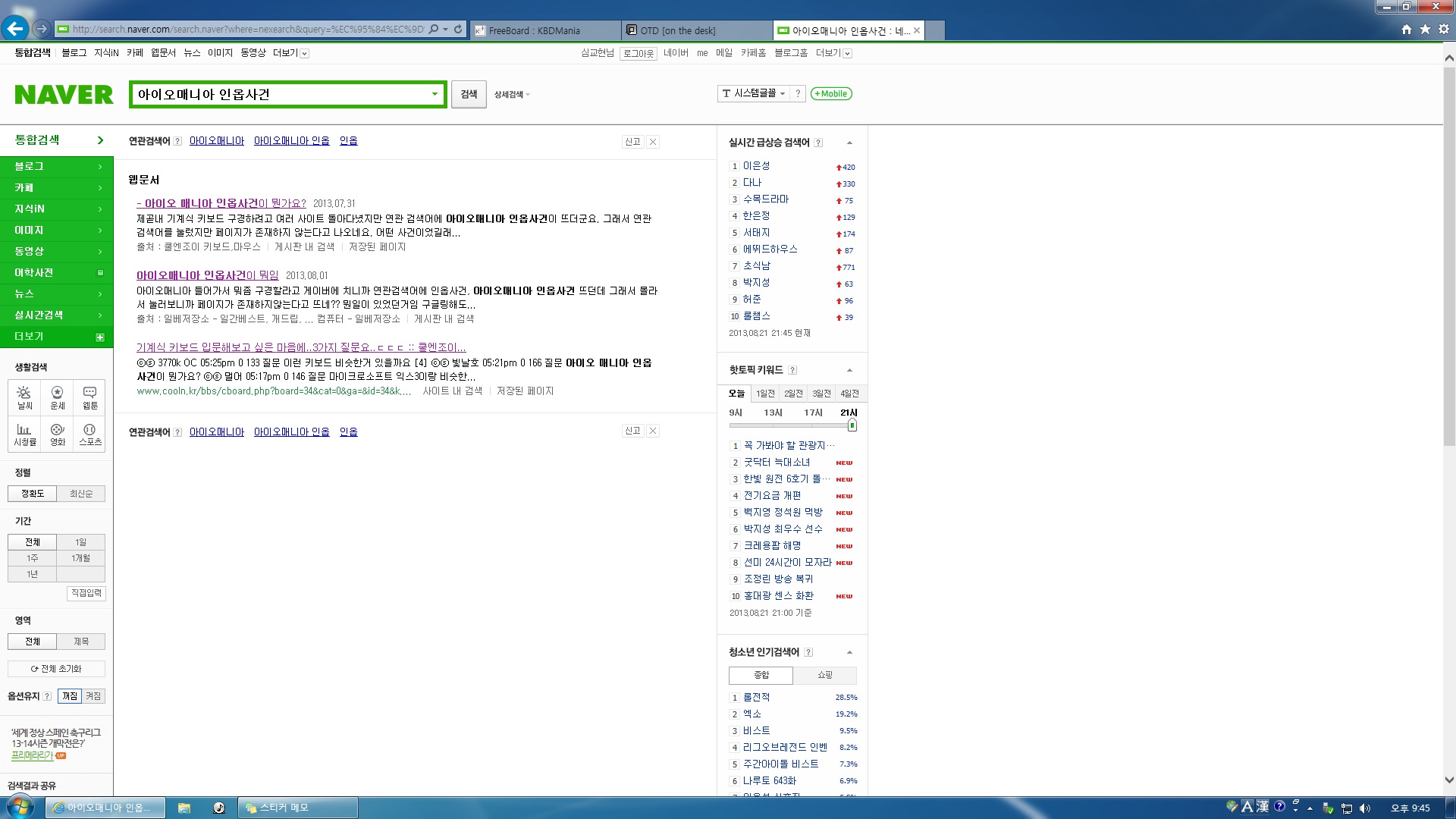Select the 쇼핑 tab in 청소년 인기검색어
Screen dimensions: 1456x819
pyautogui.click(x=825, y=675)
